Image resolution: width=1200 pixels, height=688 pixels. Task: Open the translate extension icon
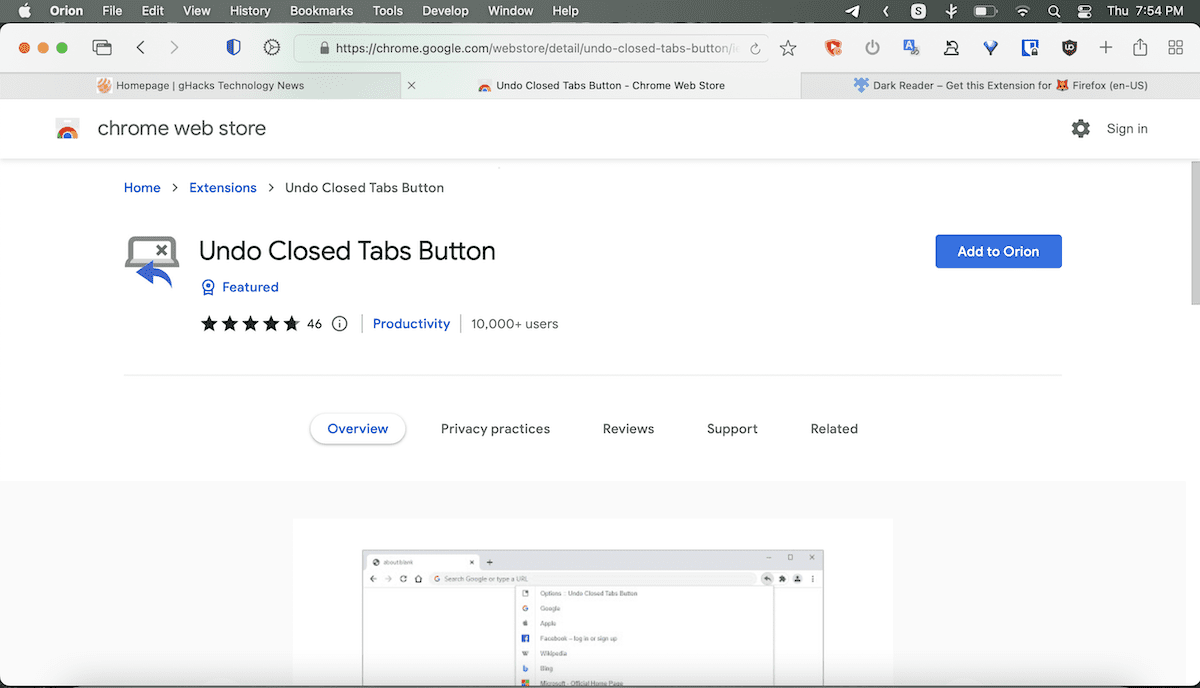[x=911, y=47]
